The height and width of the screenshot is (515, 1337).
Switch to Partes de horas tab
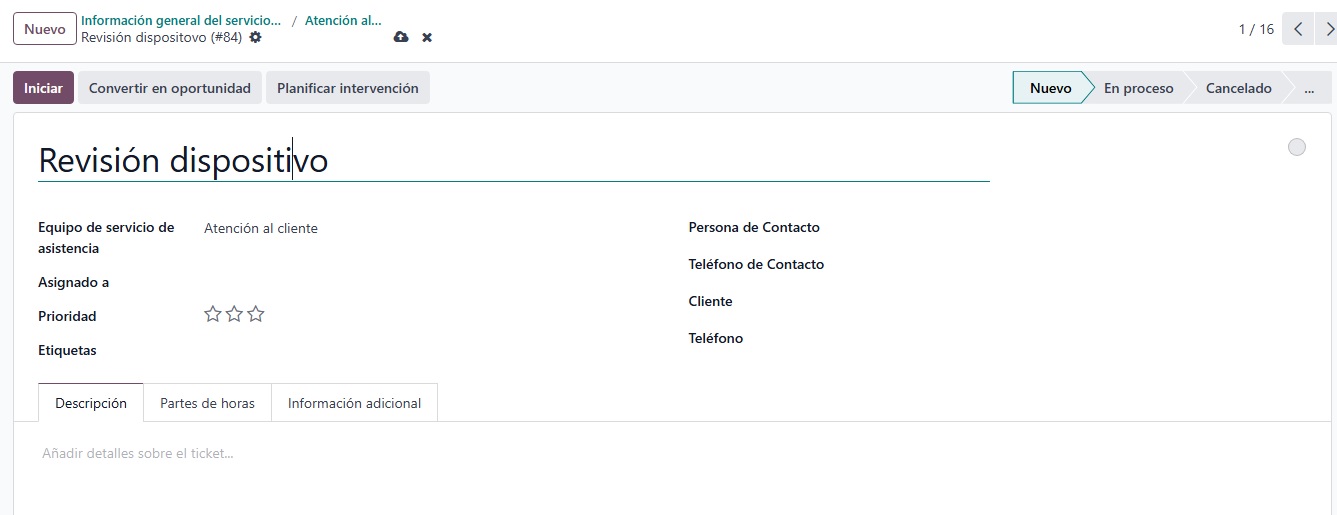click(207, 403)
